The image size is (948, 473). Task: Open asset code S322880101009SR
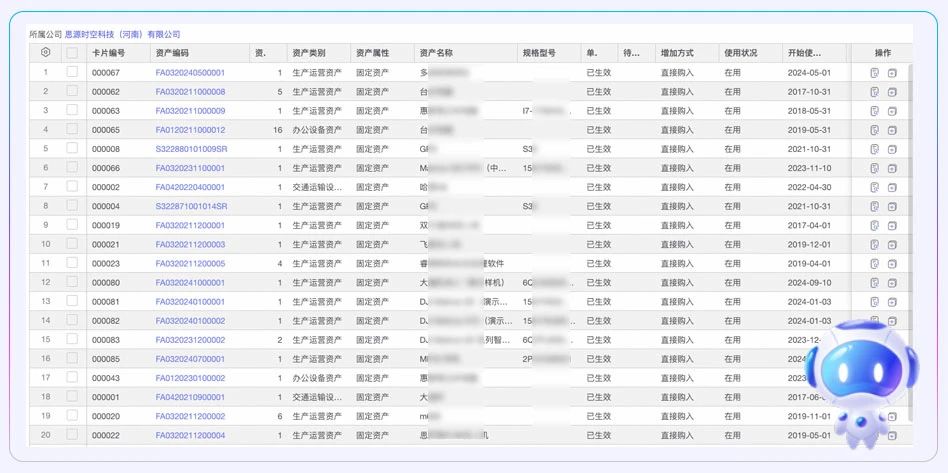point(191,149)
